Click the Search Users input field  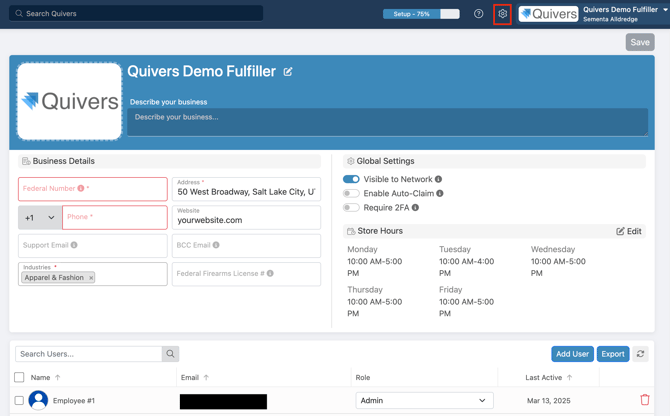coord(88,354)
